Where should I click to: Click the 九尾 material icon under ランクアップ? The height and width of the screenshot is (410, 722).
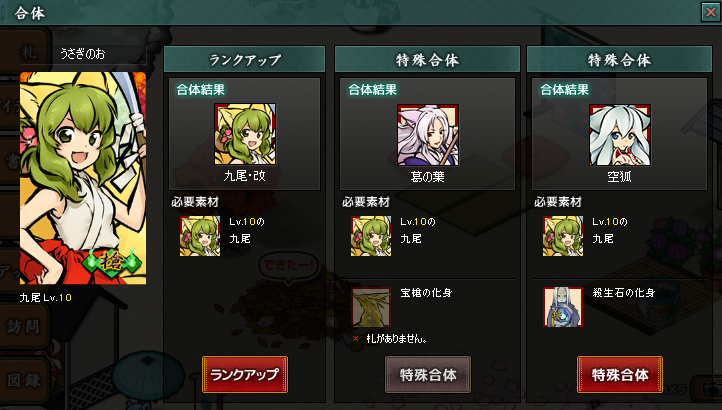[x=200, y=236]
